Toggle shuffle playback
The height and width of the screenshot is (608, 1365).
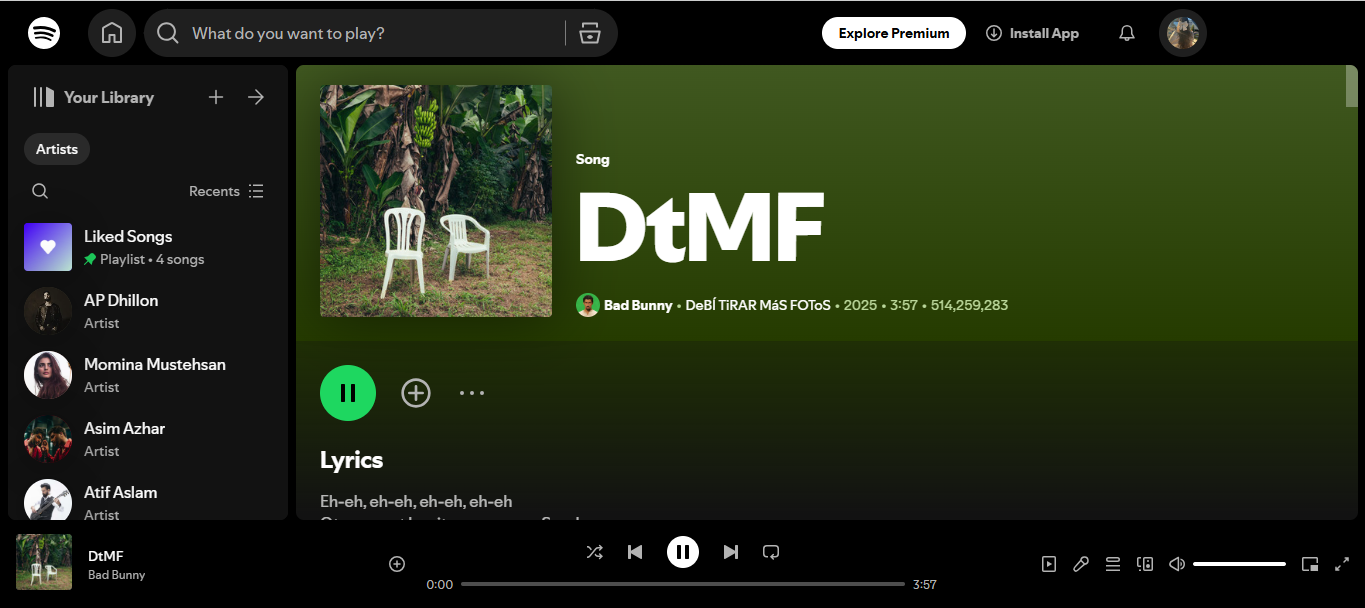click(595, 551)
